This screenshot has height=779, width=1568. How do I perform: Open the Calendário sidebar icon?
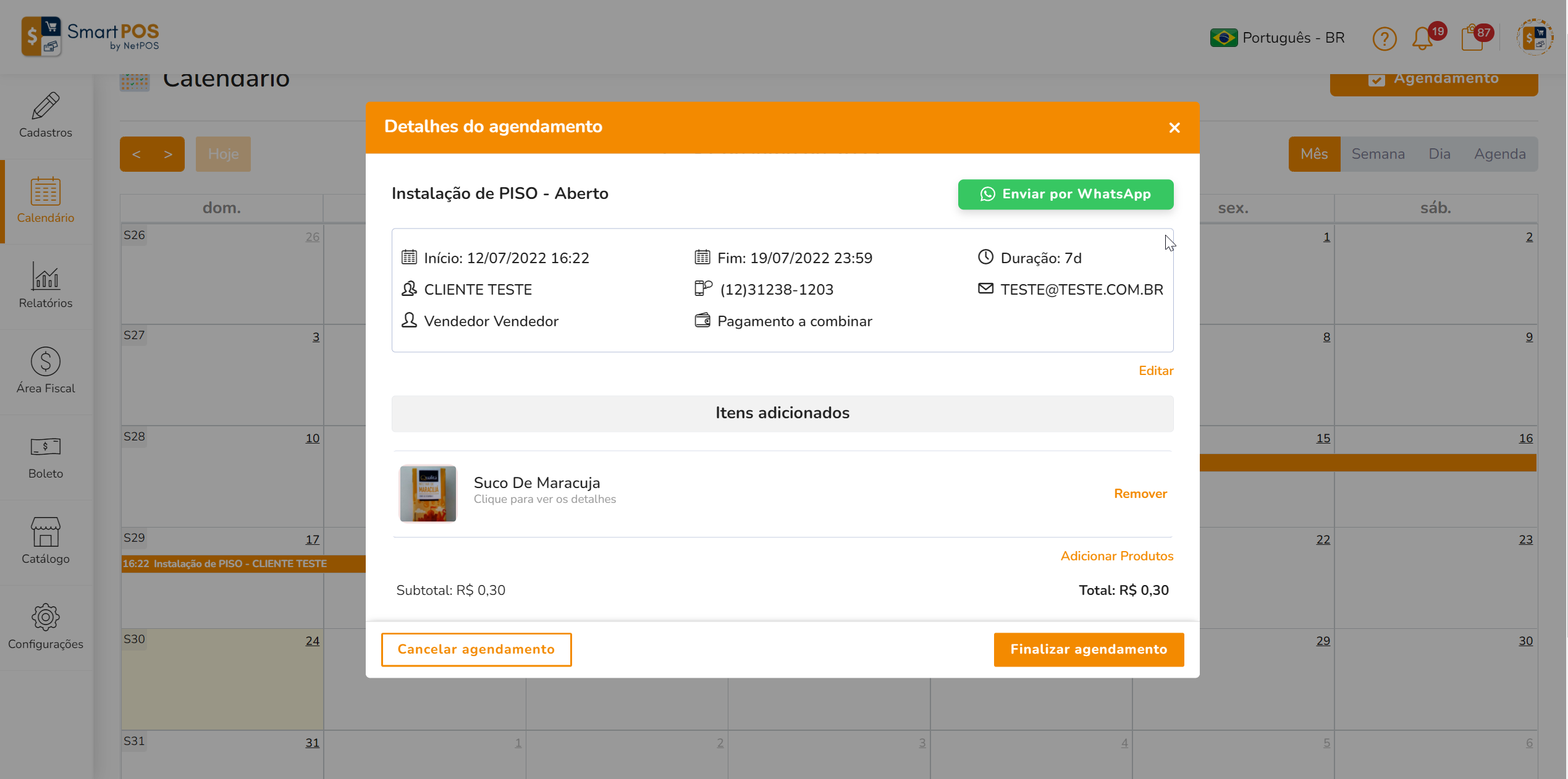click(x=46, y=192)
